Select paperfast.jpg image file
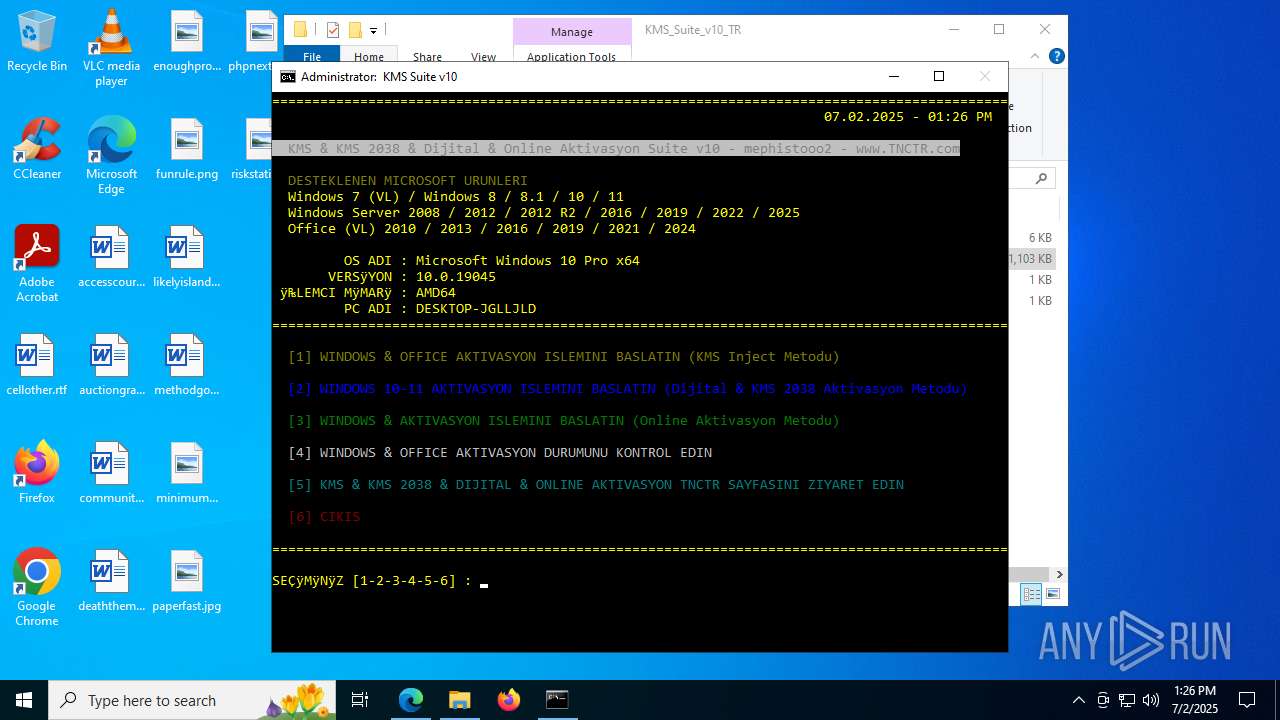 point(187,581)
